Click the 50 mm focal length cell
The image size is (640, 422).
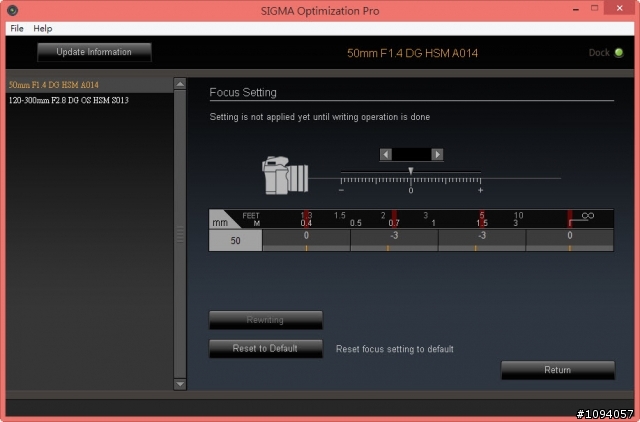pos(236,240)
